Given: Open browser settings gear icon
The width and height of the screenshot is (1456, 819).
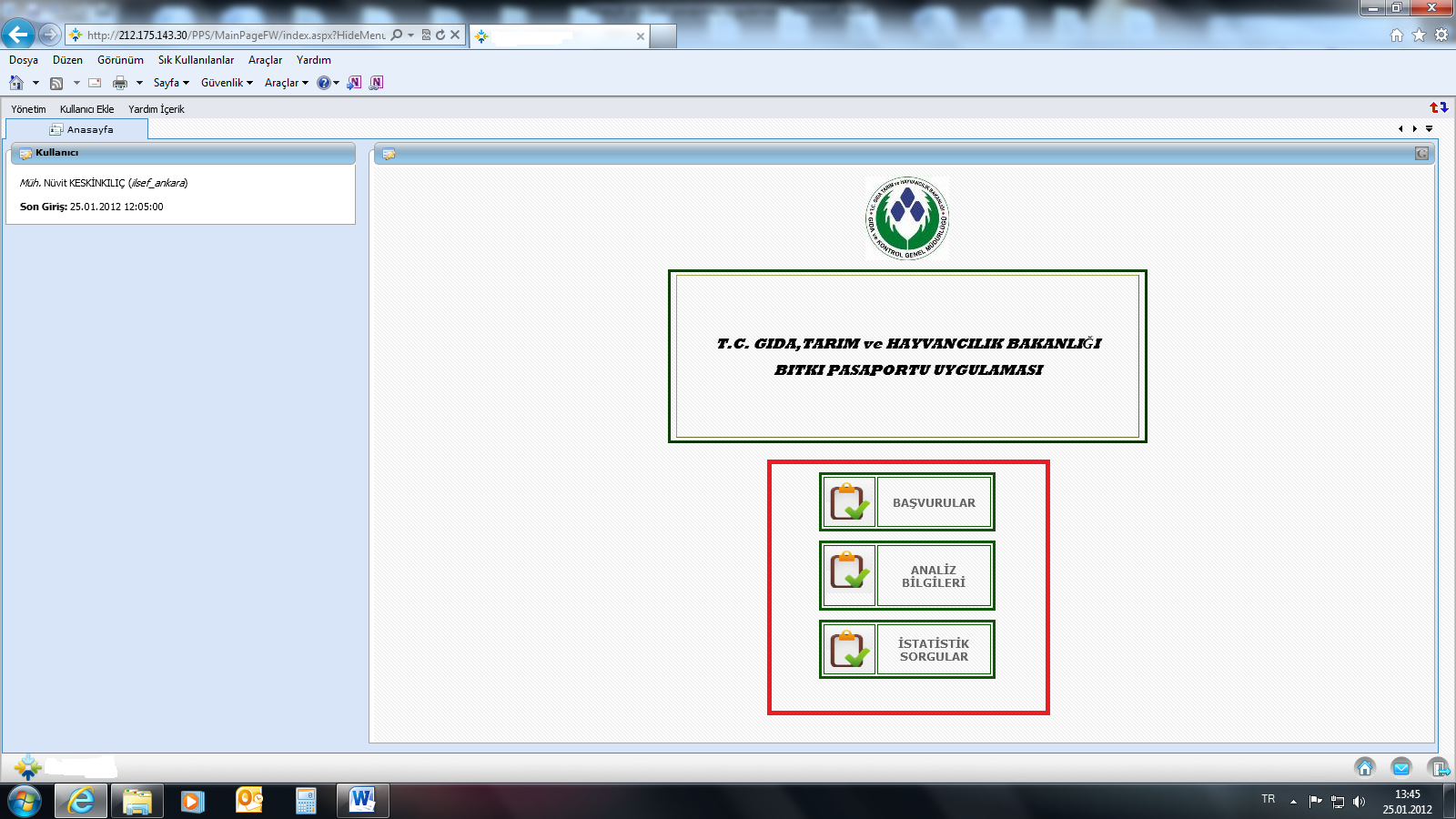Looking at the screenshot, I should [1441, 35].
